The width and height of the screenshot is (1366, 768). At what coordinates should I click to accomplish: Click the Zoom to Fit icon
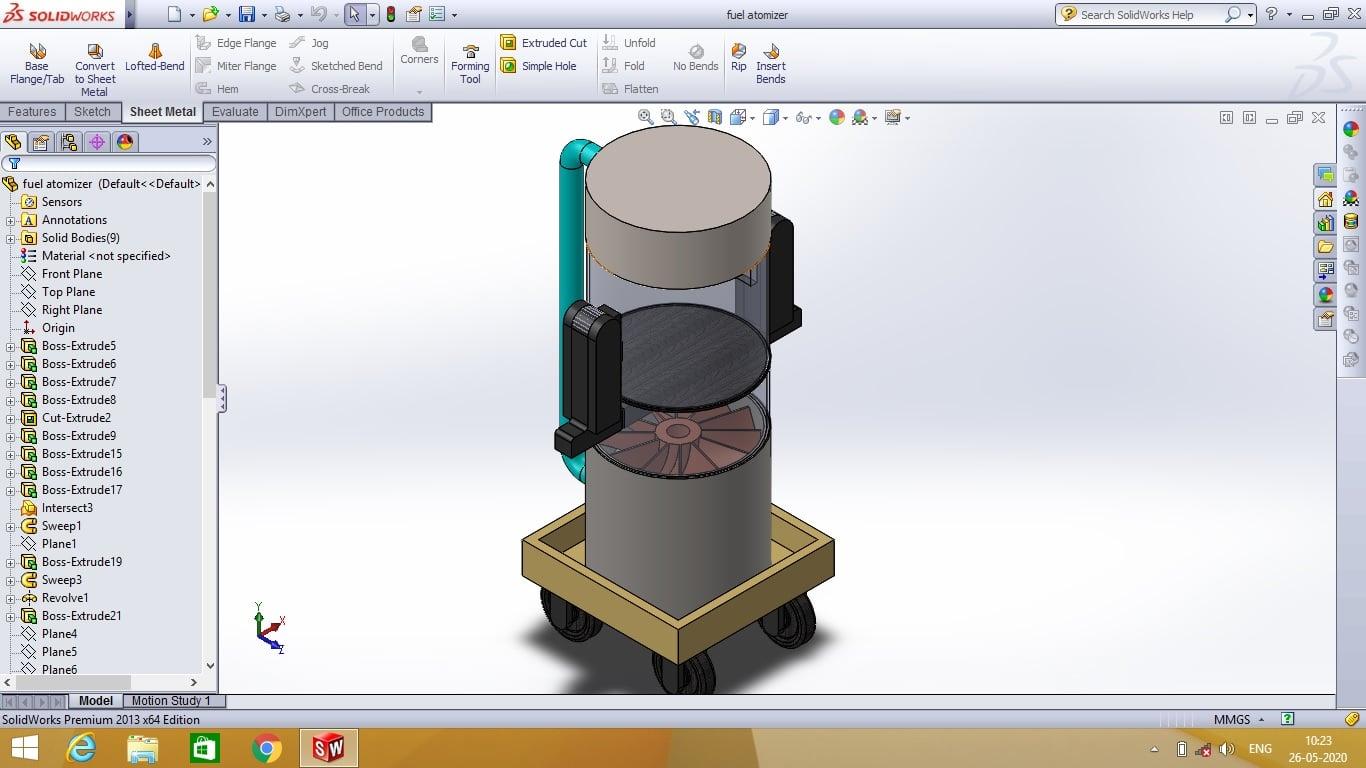(645, 117)
